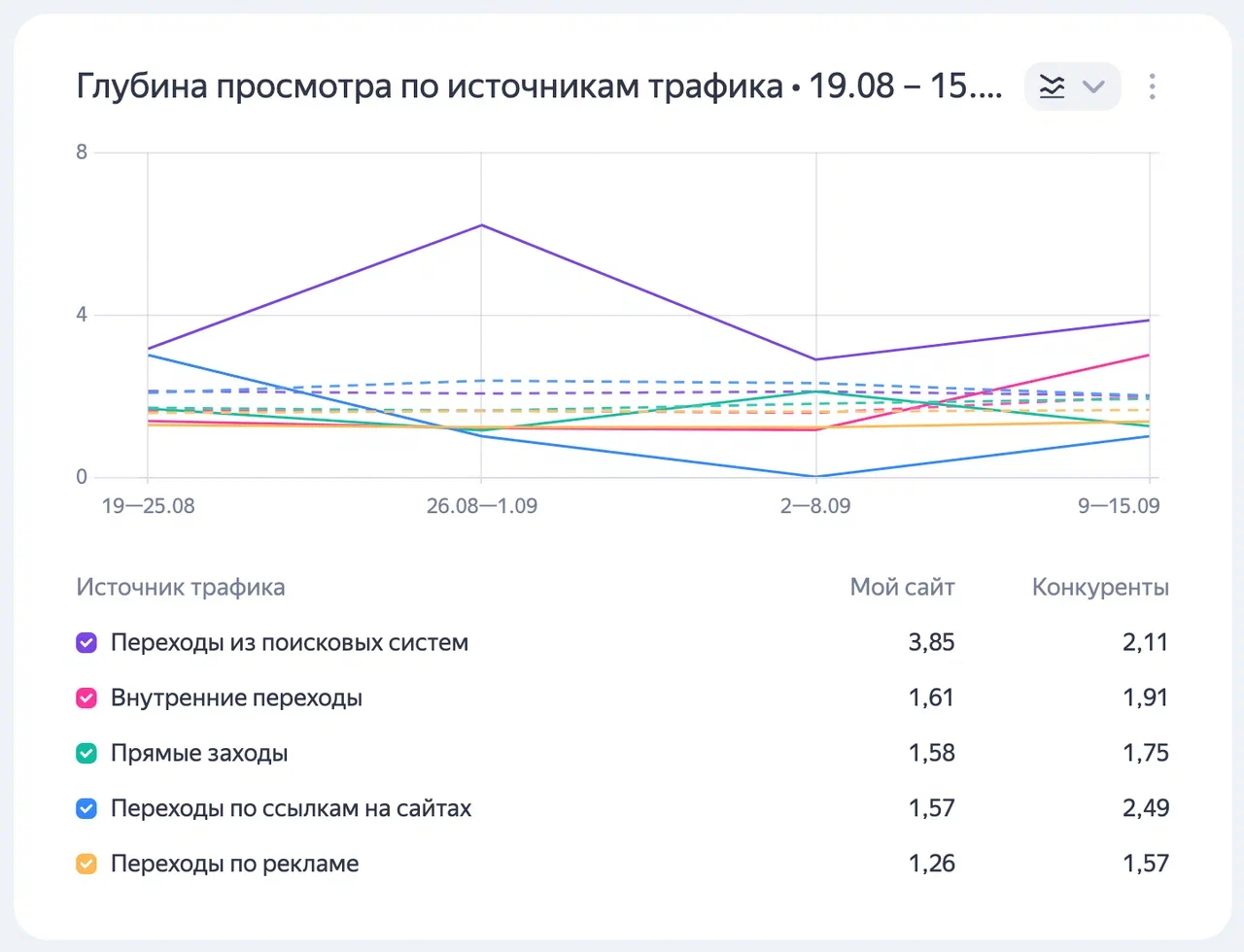
Task: Expand the chart type dropdown chevron
Action: pyautogui.click(x=1094, y=86)
